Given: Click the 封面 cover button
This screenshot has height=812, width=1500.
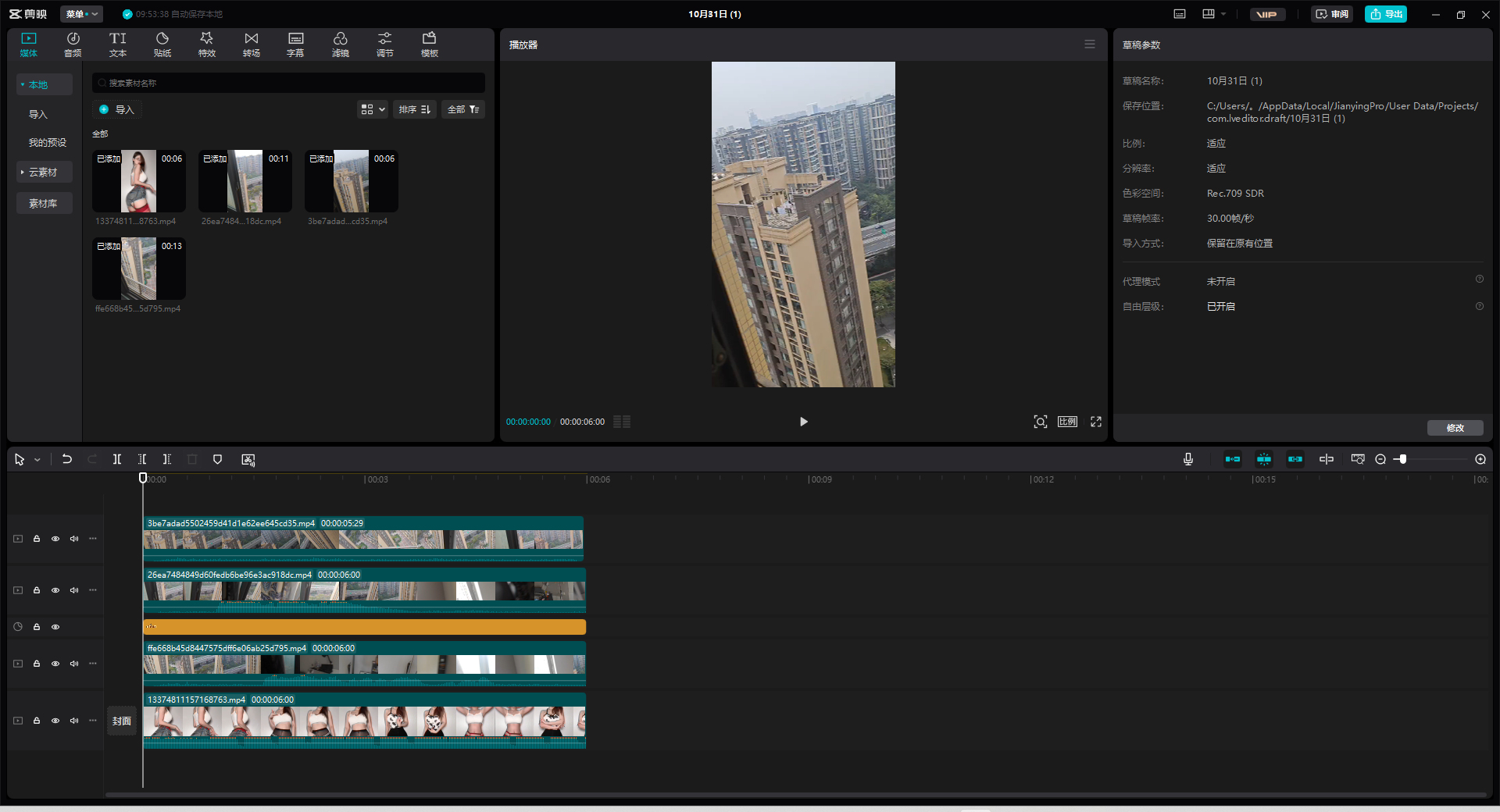Looking at the screenshot, I should click(122, 721).
